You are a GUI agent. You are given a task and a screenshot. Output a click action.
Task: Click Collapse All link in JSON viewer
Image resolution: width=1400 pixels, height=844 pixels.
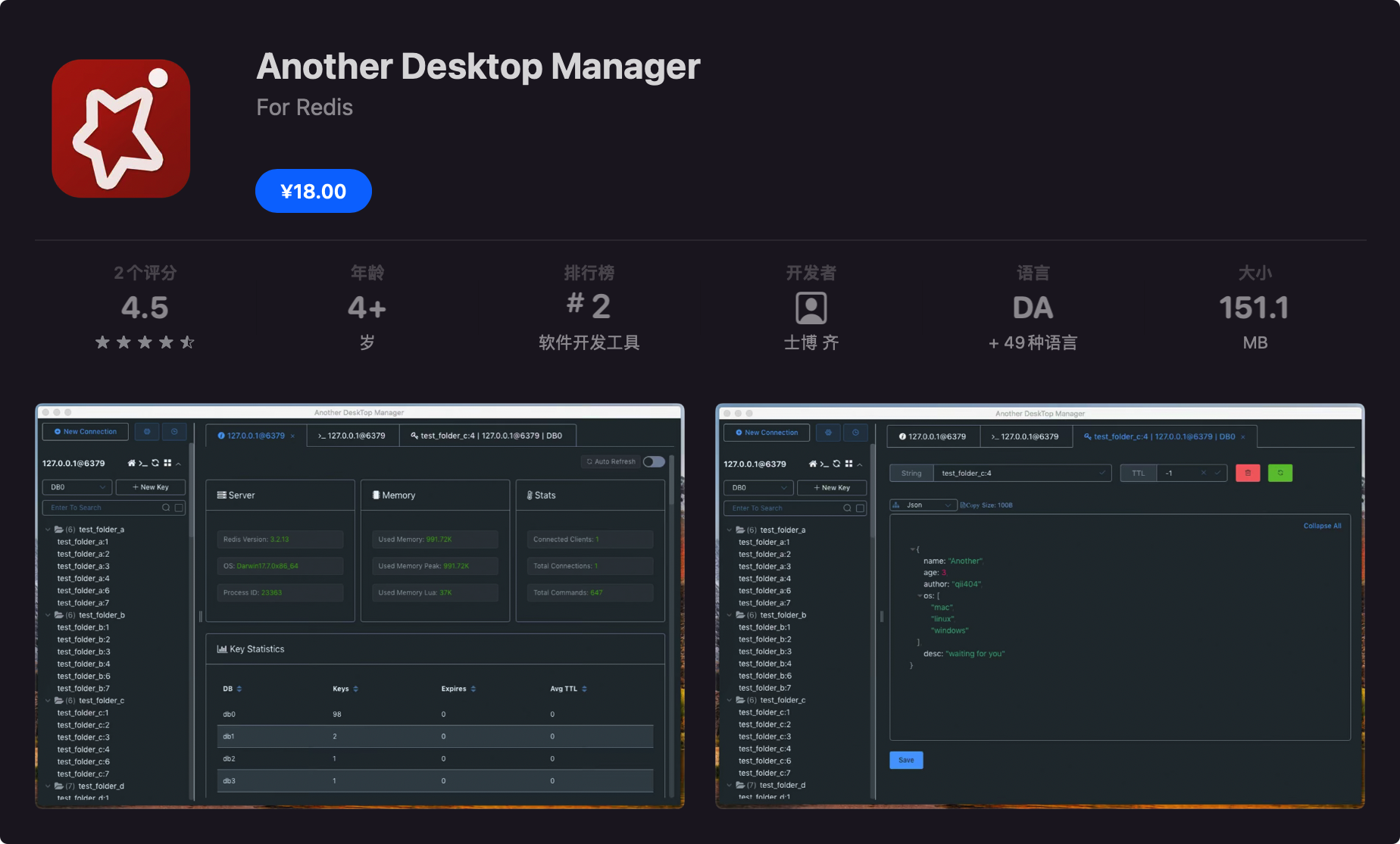click(1322, 526)
